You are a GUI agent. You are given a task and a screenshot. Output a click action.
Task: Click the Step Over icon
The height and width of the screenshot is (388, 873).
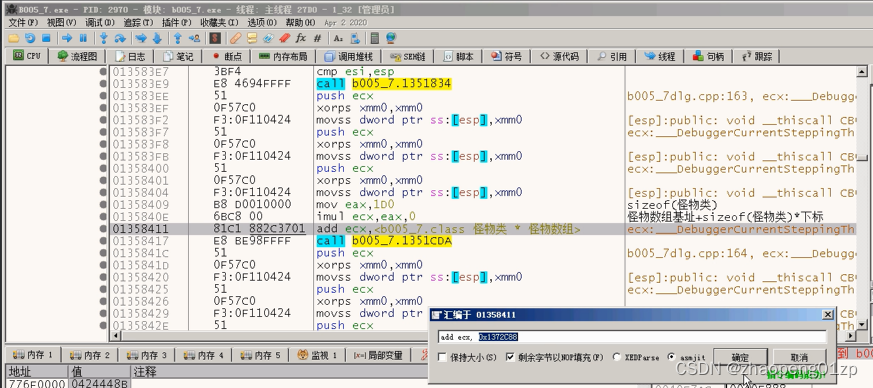(x=120, y=38)
